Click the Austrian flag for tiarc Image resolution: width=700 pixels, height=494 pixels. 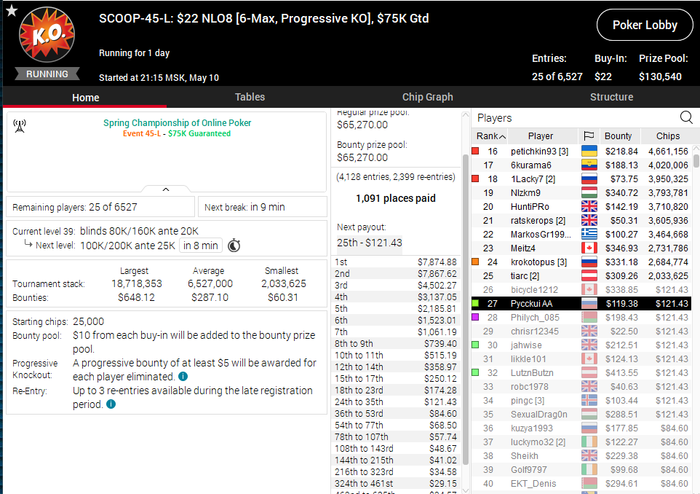(589, 276)
